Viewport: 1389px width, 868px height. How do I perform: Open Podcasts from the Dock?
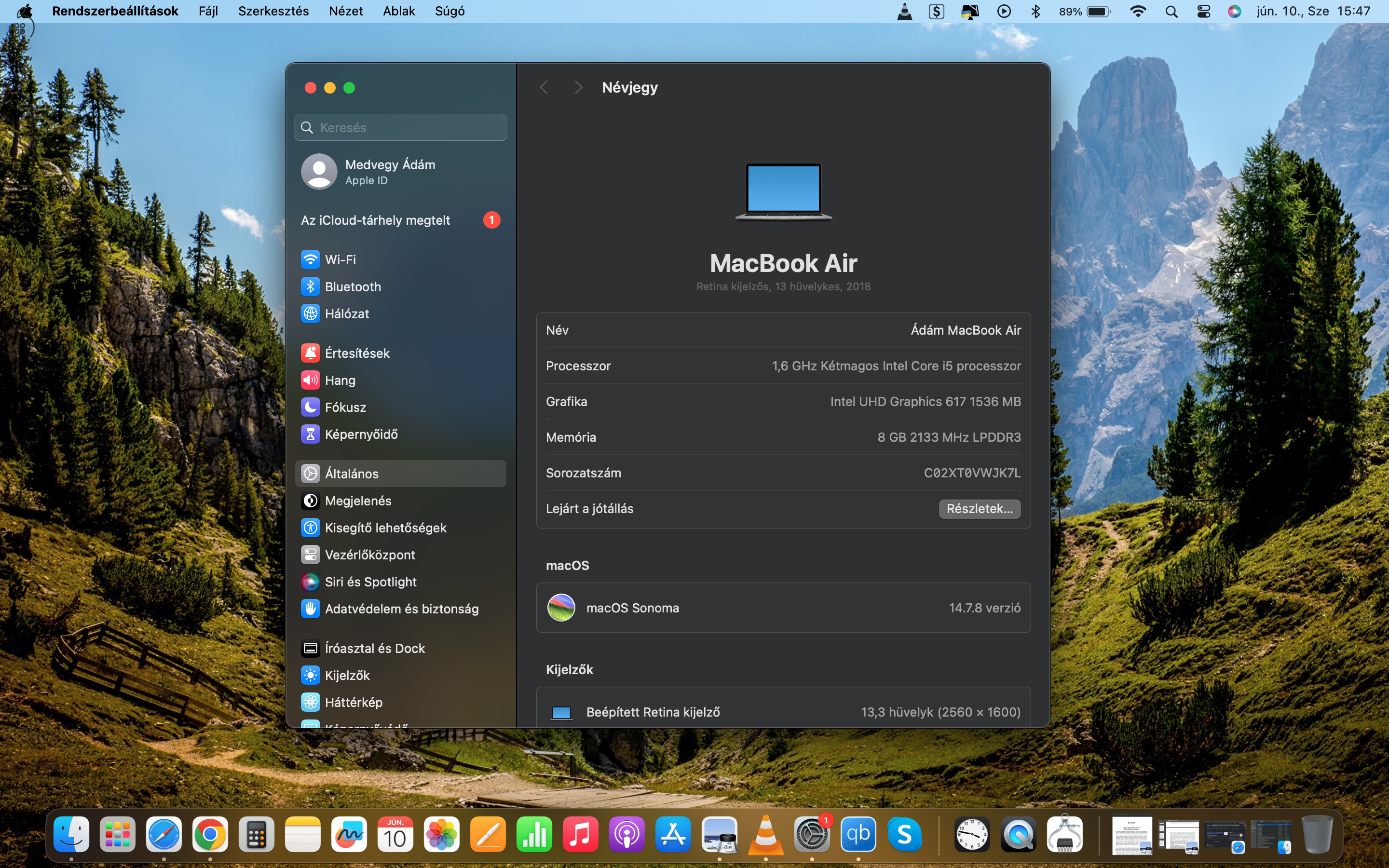coord(627,834)
